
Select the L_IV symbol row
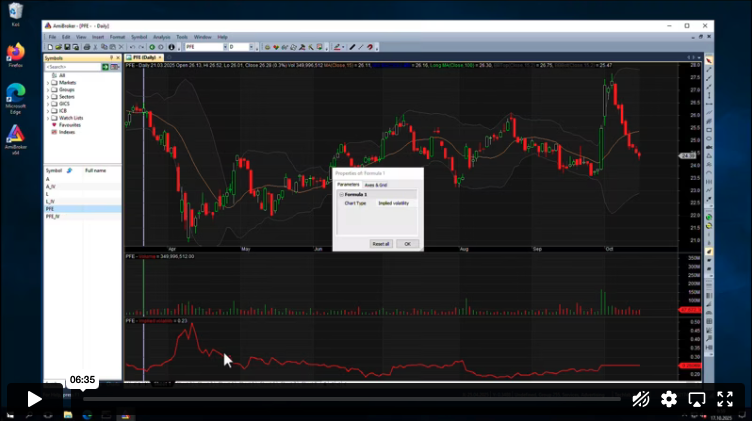tap(82, 202)
